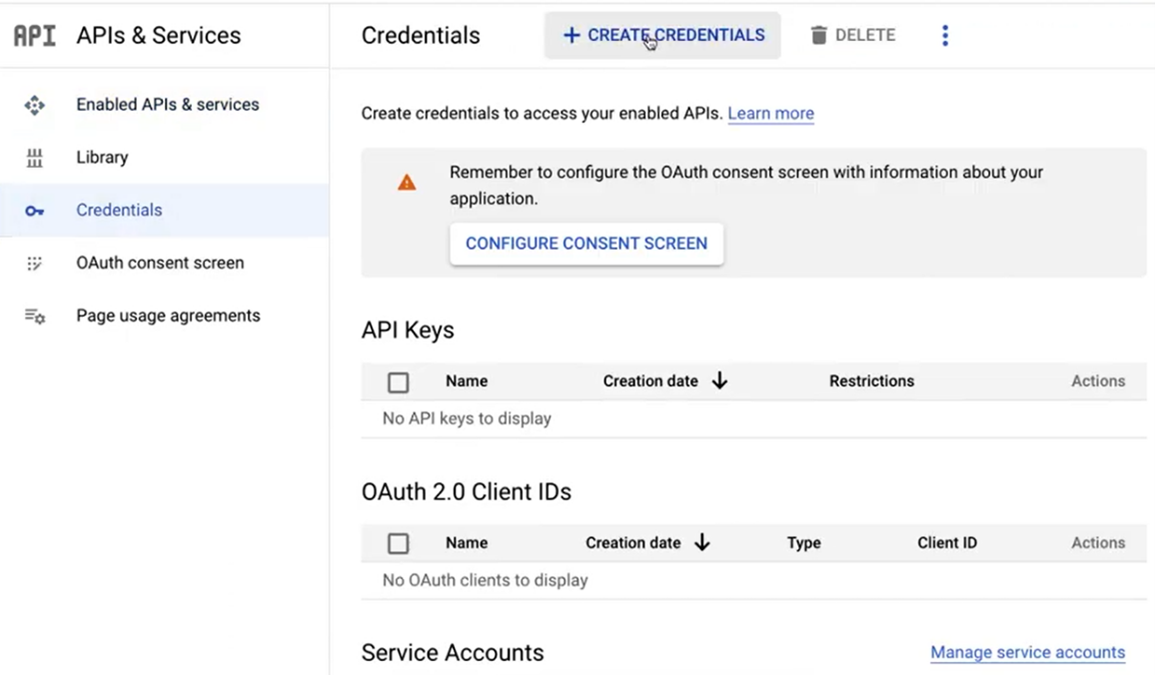Open the three-dot more actions menu
Viewport: 1155px width, 675px height.
coord(945,36)
